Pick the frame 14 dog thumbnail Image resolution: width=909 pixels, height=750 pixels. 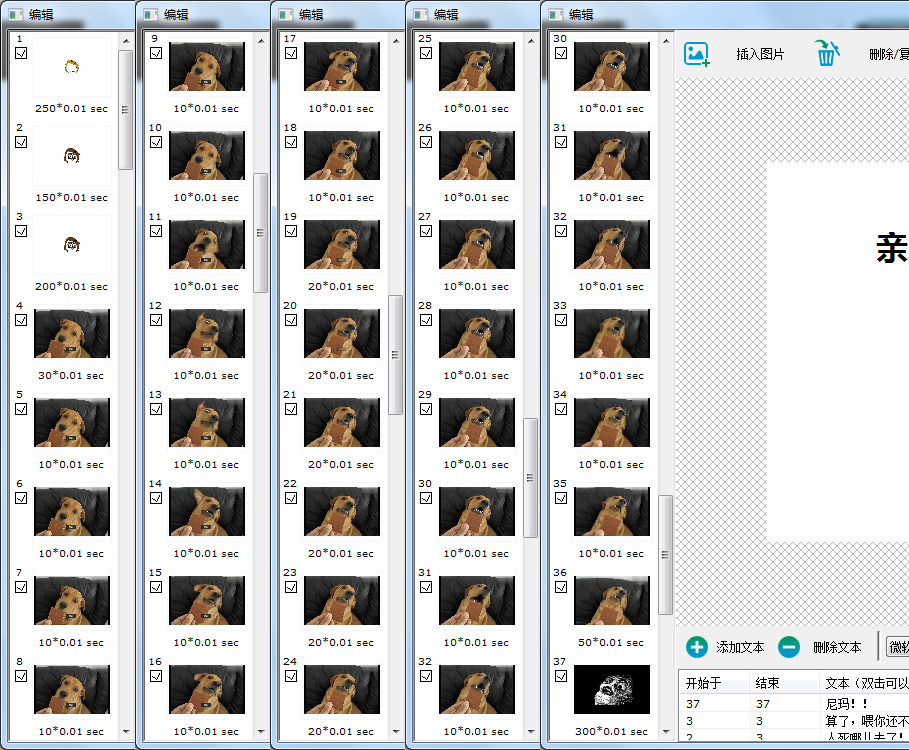[x=206, y=511]
